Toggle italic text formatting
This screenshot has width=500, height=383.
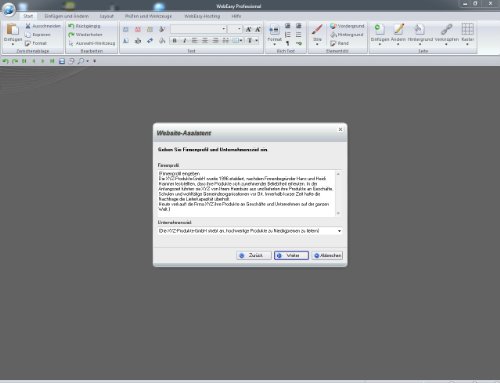(x=185, y=41)
